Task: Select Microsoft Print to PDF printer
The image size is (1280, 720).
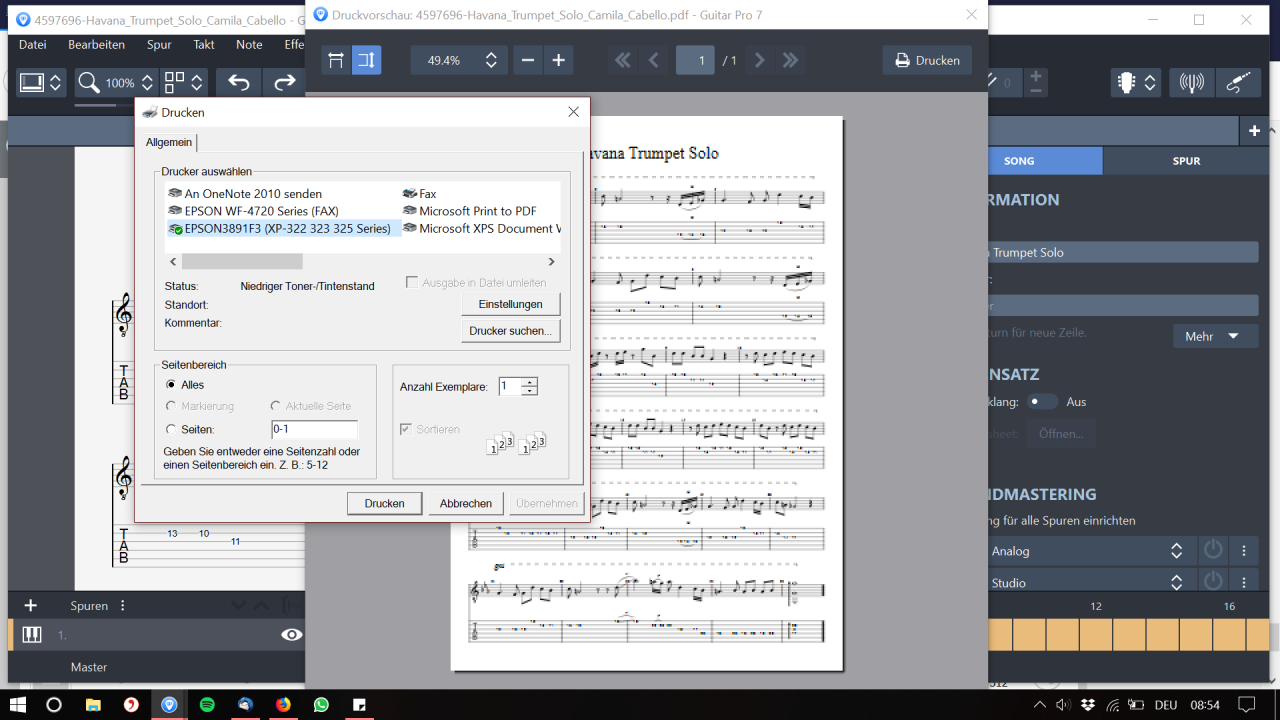Action: tap(469, 211)
